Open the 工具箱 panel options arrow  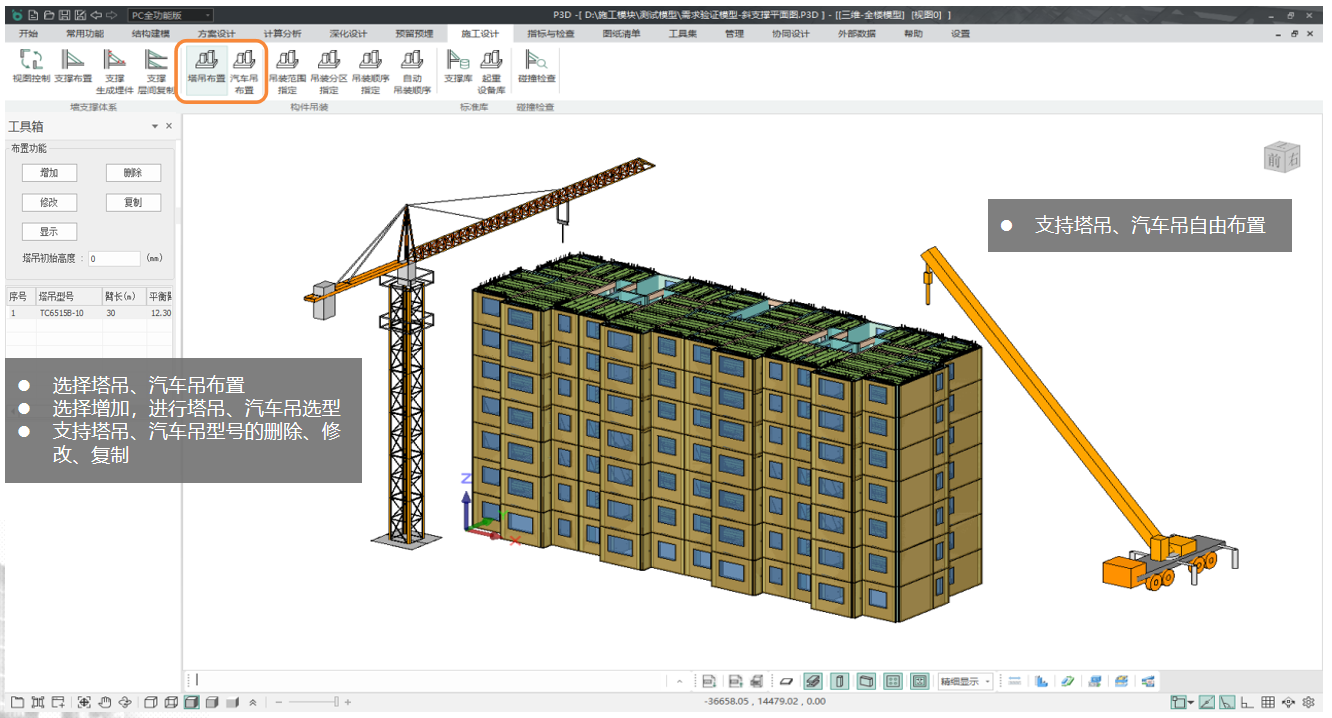[x=154, y=127]
